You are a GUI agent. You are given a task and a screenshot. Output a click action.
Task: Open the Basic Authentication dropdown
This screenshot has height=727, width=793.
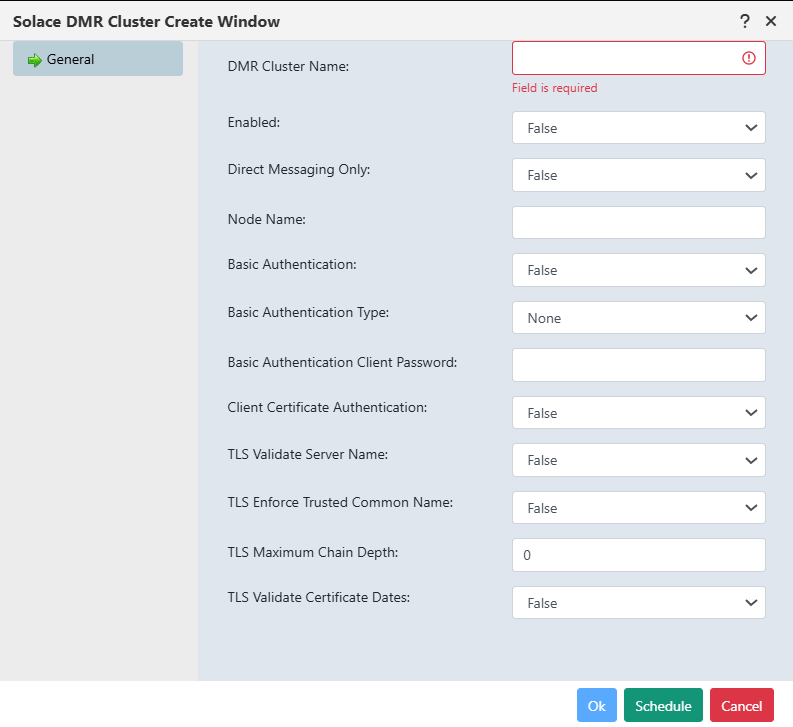[639, 270]
